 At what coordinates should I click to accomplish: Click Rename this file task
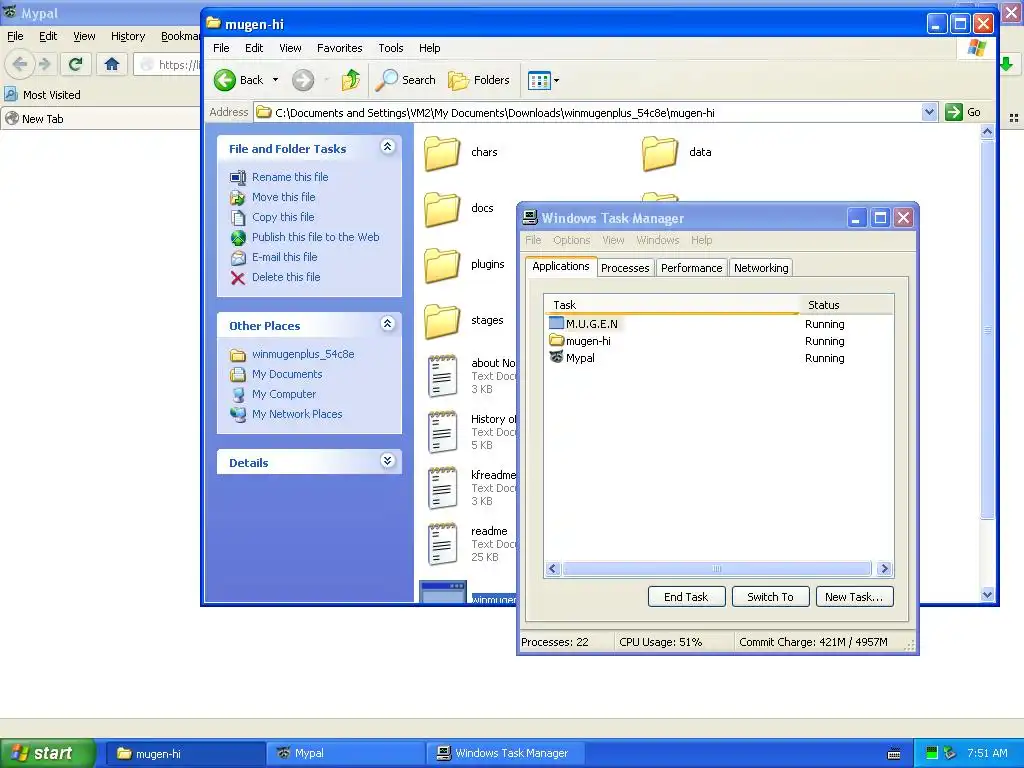289,177
